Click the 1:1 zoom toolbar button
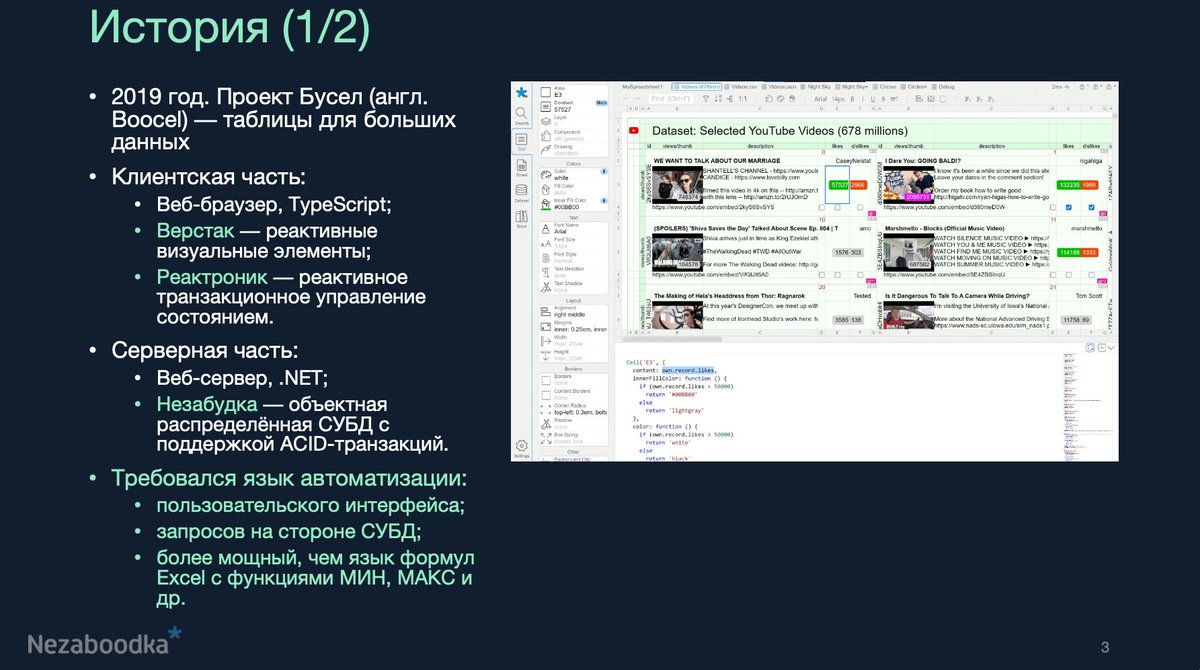The height and width of the screenshot is (670, 1200). tap(743, 99)
